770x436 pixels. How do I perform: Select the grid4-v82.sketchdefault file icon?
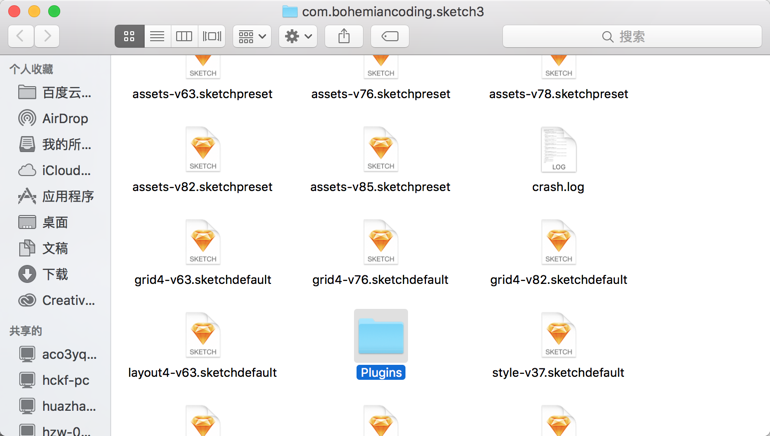(558, 242)
